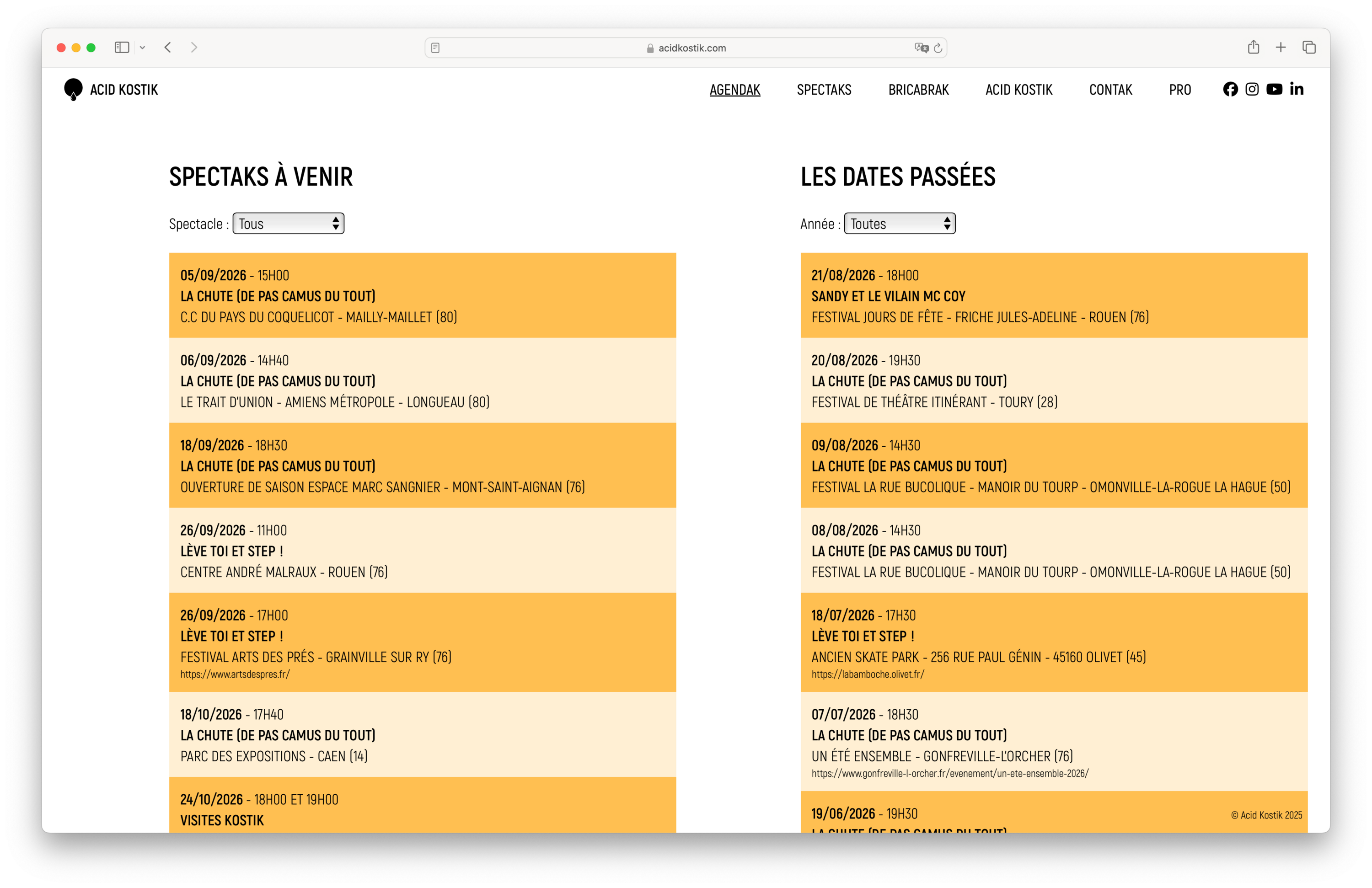The width and height of the screenshot is (1372, 888).
Task: Select the 26/09/2026 17H00 Grainville sur Ry event
Action: tap(423, 642)
